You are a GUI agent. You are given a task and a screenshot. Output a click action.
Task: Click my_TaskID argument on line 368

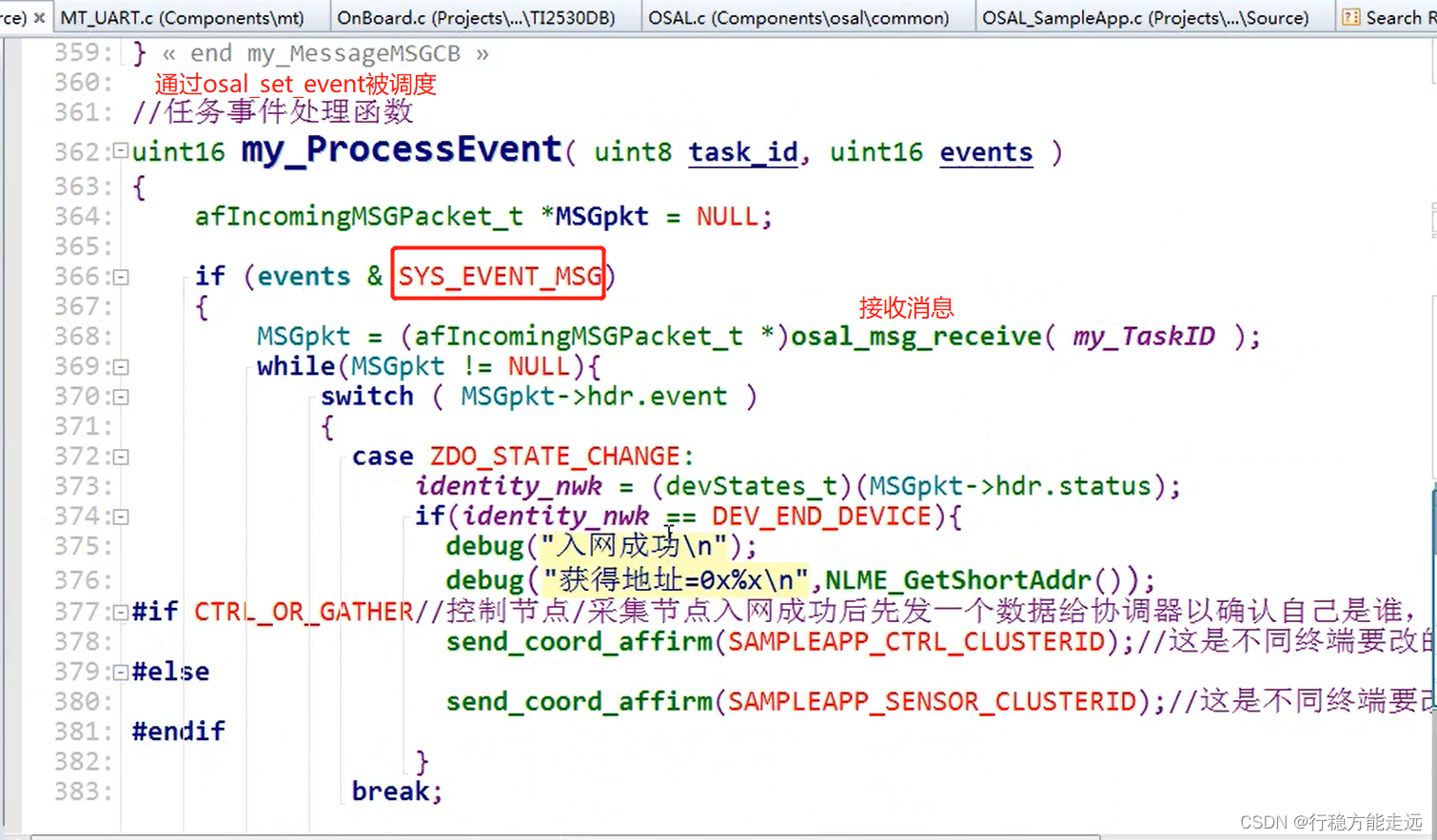tap(1144, 337)
